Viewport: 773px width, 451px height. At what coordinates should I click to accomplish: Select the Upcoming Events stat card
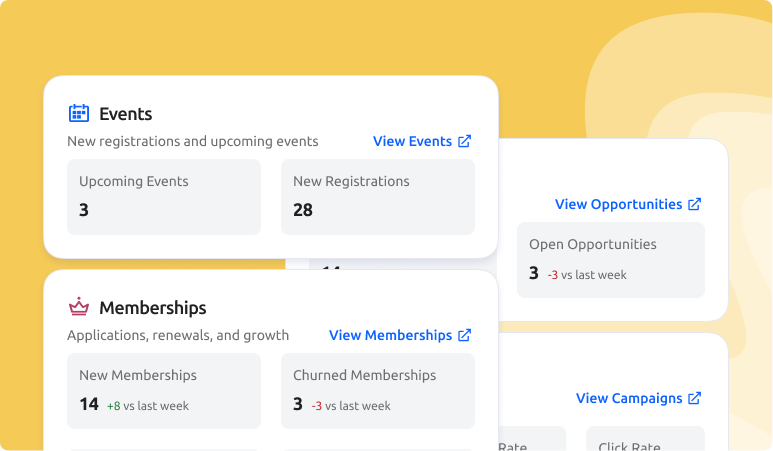pos(164,197)
